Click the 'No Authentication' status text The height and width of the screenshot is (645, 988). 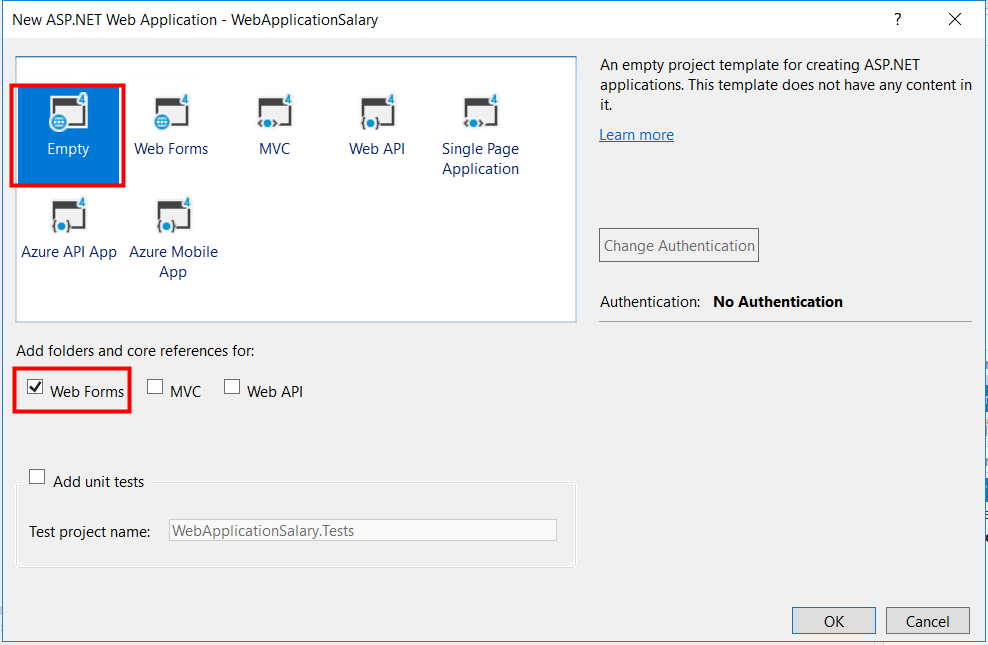pyautogui.click(x=778, y=302)
